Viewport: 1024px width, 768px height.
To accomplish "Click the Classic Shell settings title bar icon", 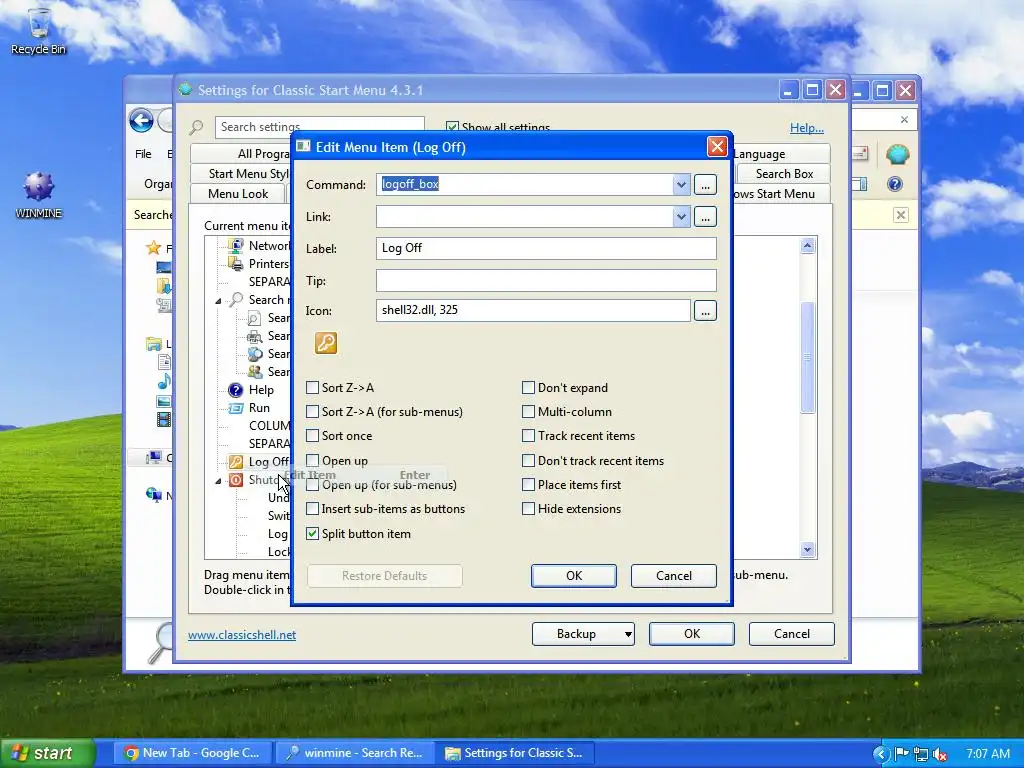I will [x=185, y=89].
